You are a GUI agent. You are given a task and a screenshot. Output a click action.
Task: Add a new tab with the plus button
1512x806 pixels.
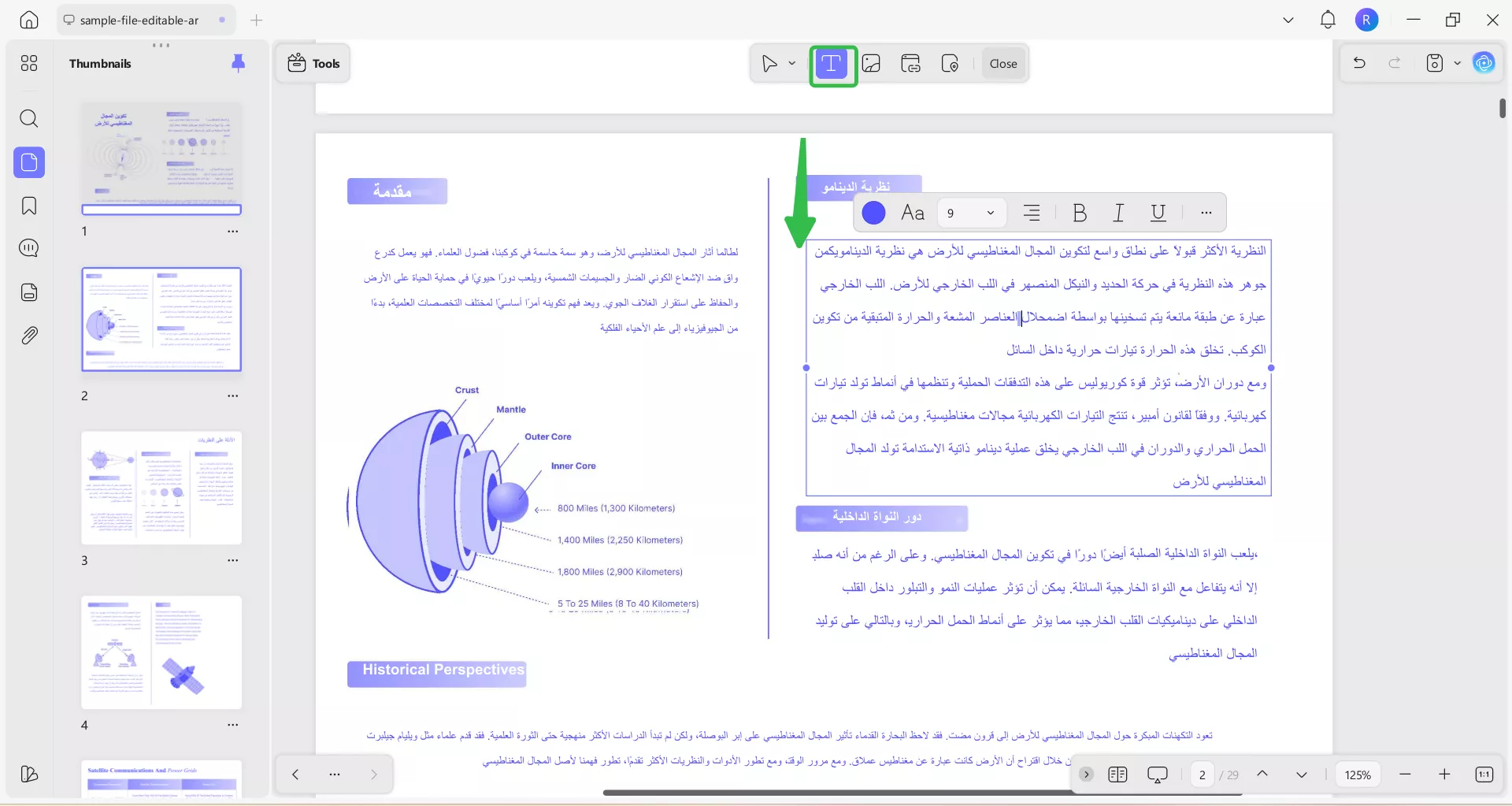point(256,20)
